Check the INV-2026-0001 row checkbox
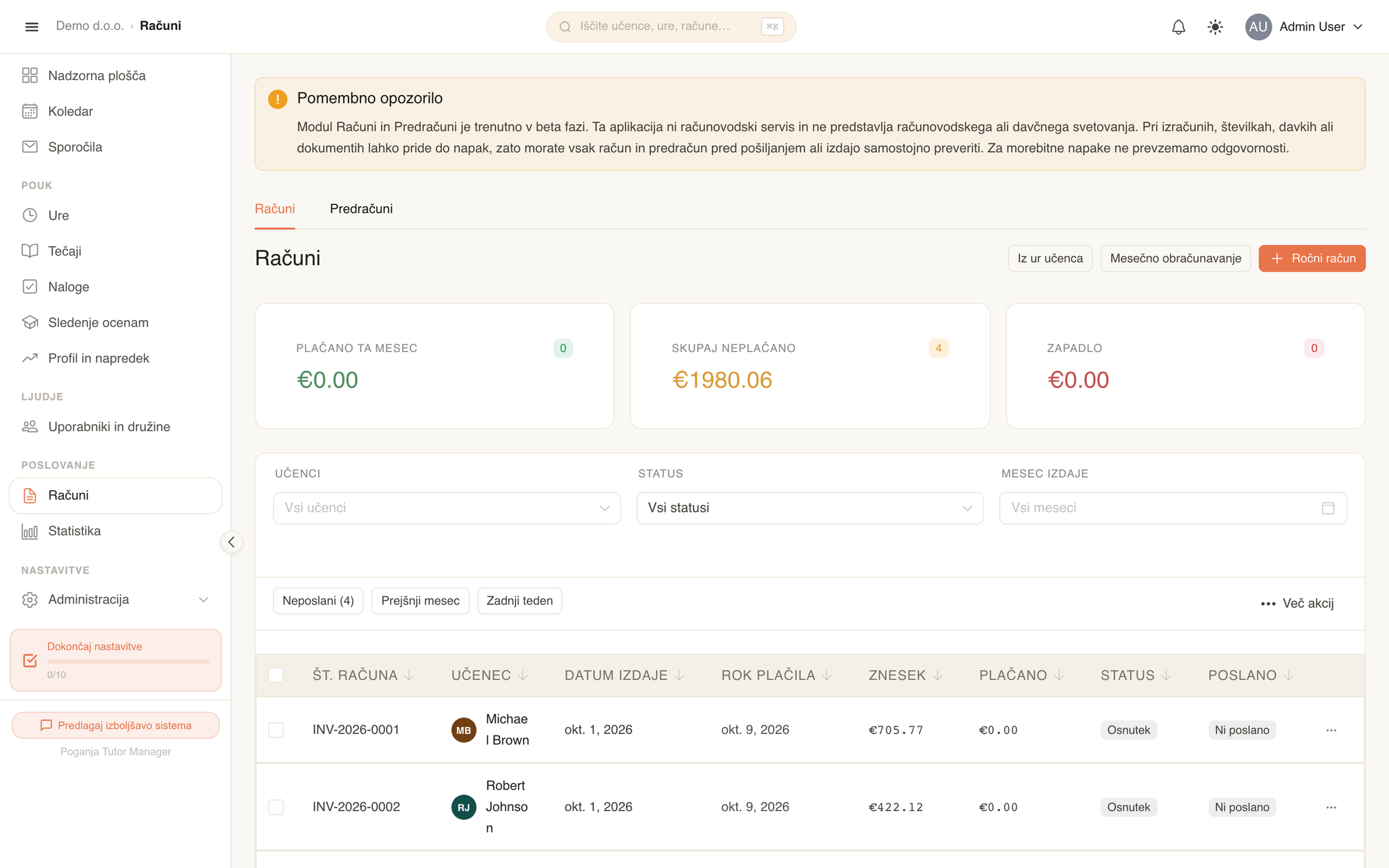Viewport: 1389px width, 868px height. (276, 730)
